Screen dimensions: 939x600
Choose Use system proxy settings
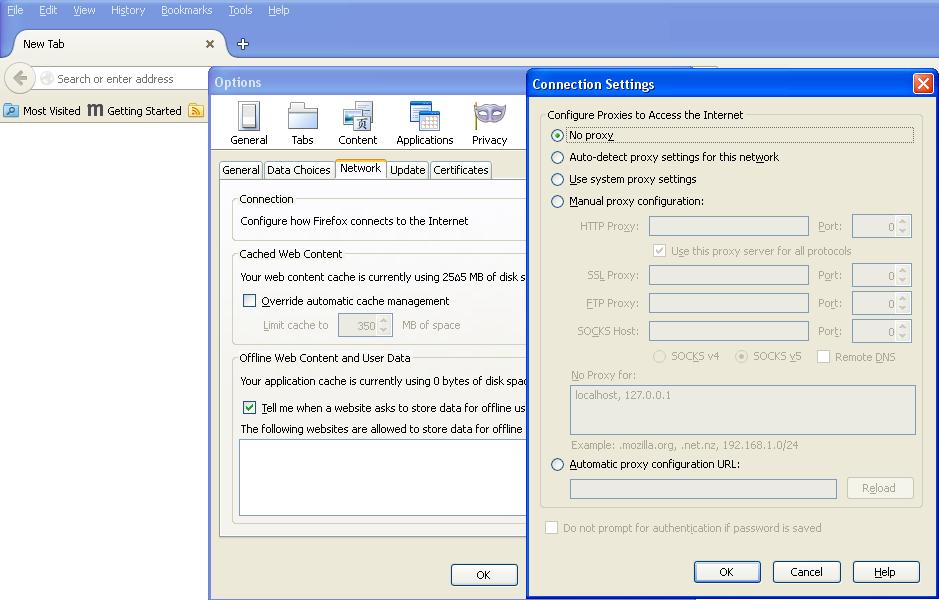557,180
